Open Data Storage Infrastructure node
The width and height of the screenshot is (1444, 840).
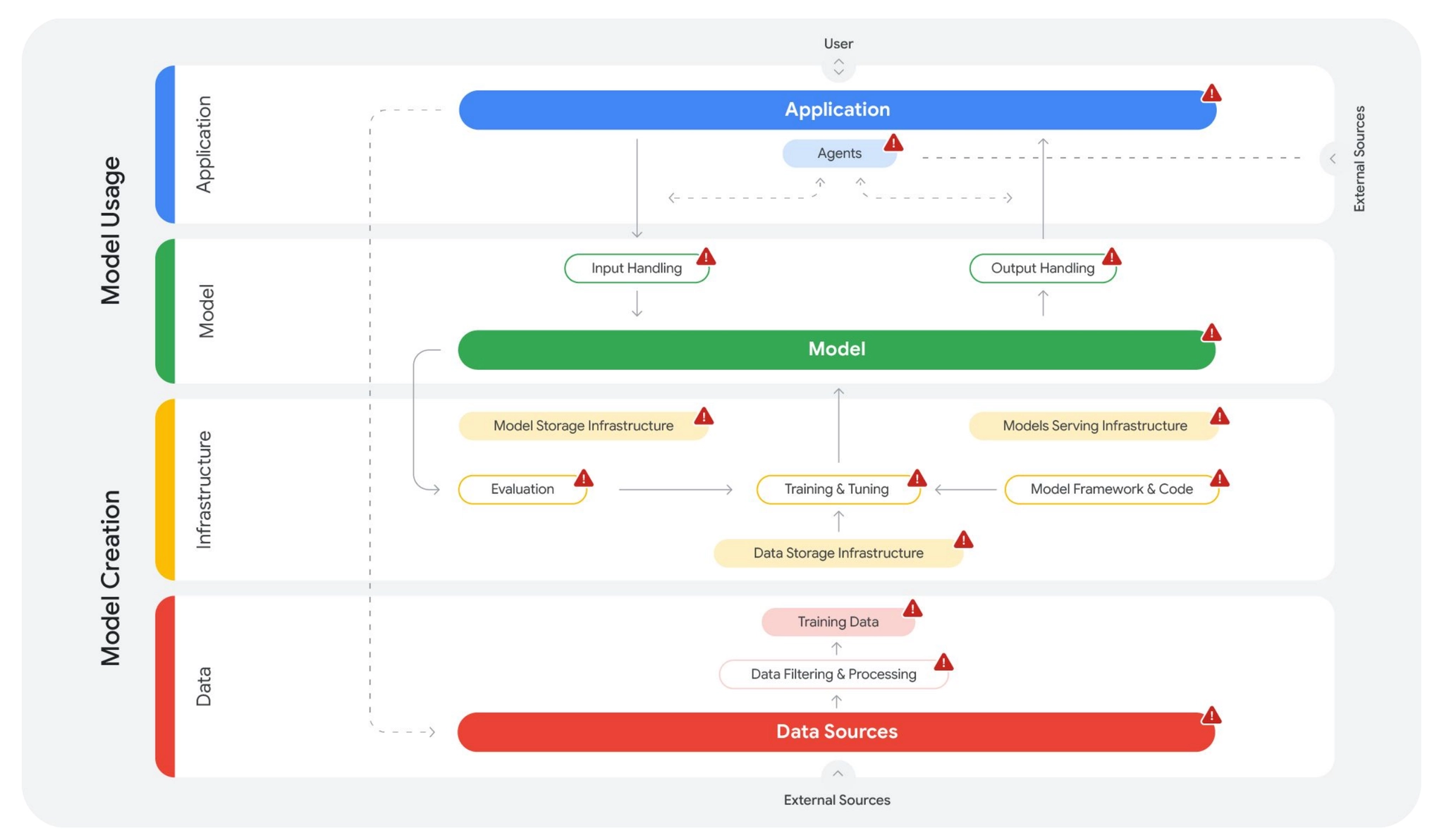(x=838, y=553)
